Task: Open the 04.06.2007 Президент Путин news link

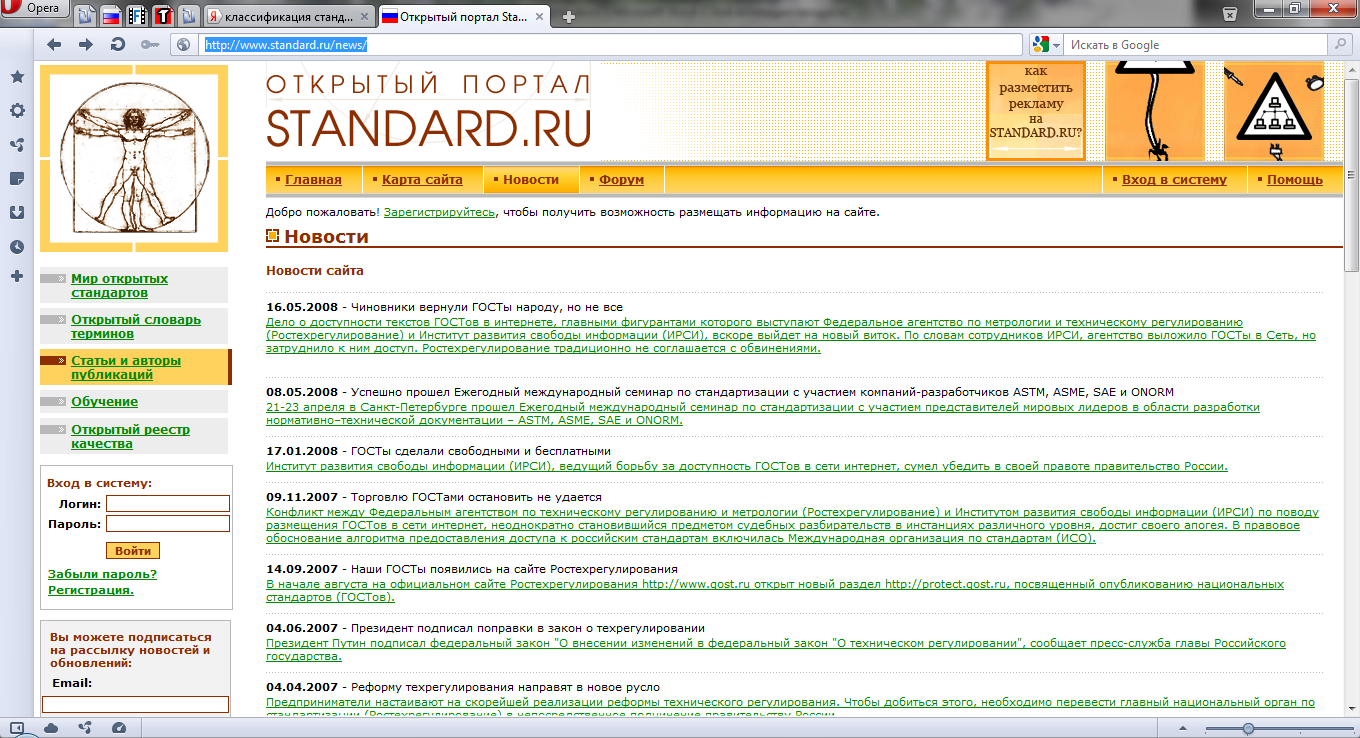Action: (x=776, y=650)
